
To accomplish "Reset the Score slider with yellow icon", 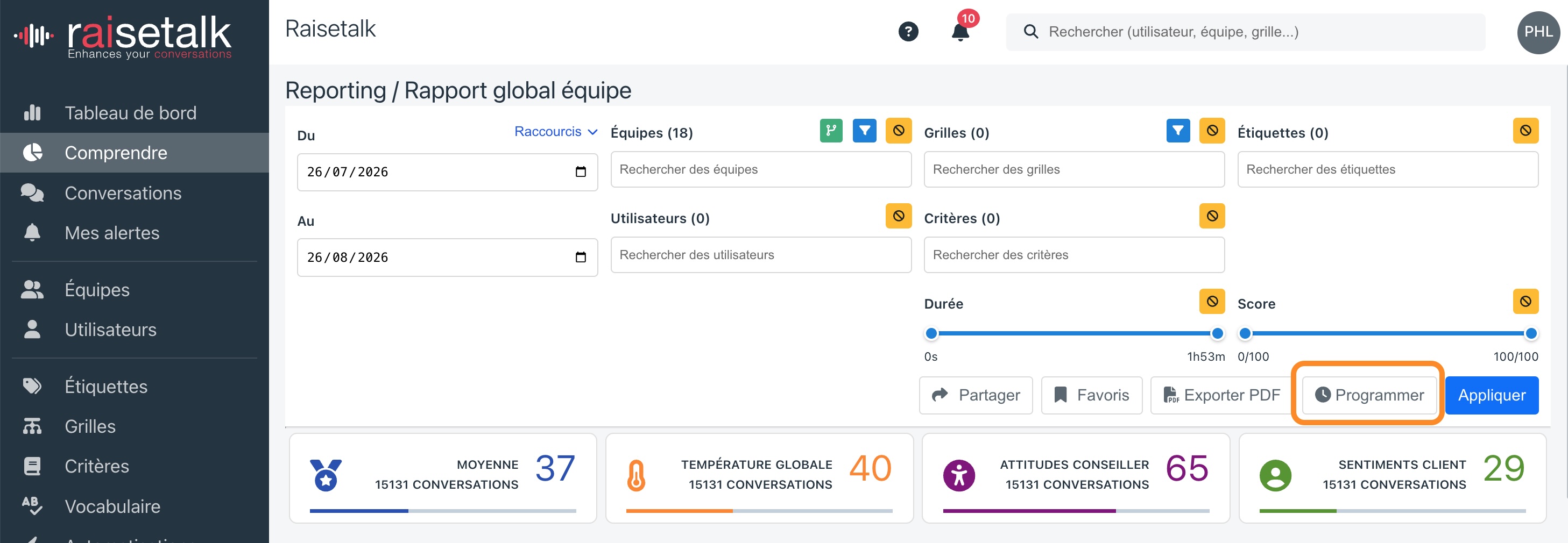I will coord(1525,302).
